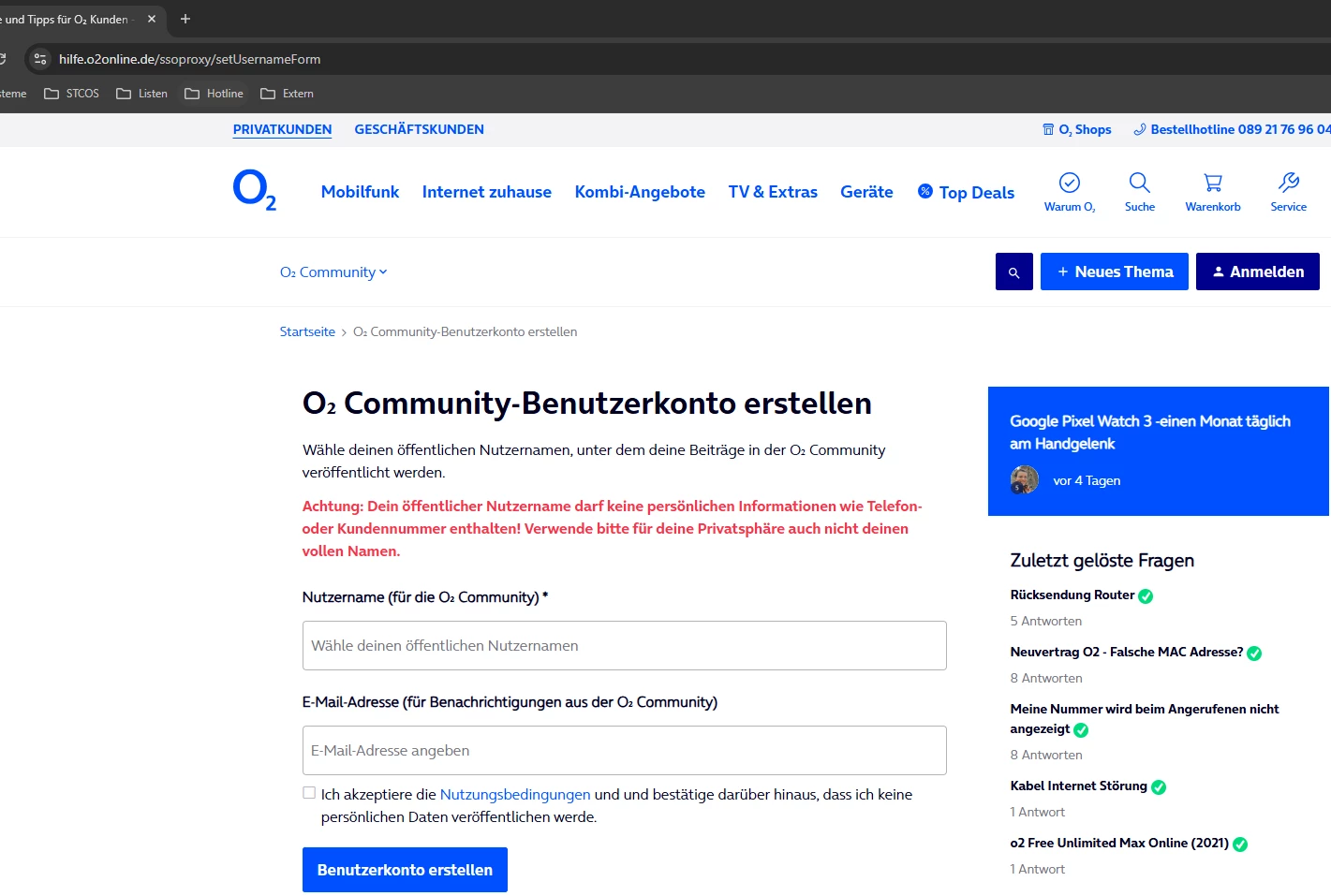Open the STCOS bookmark folder
The width and height of the screenshot is (1331, 896).
pos(71,94)
